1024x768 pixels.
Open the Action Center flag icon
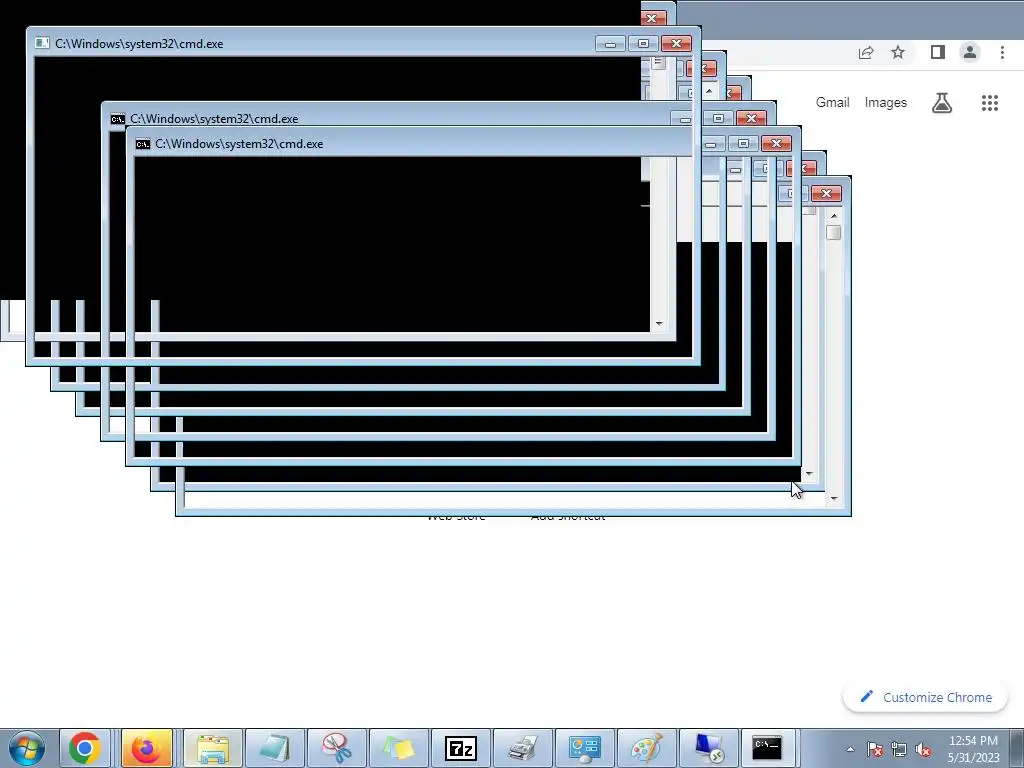[x=875, y=749]
